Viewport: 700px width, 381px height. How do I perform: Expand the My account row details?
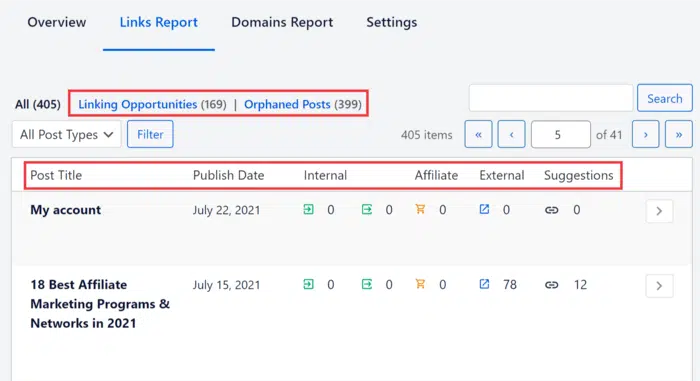659,211
